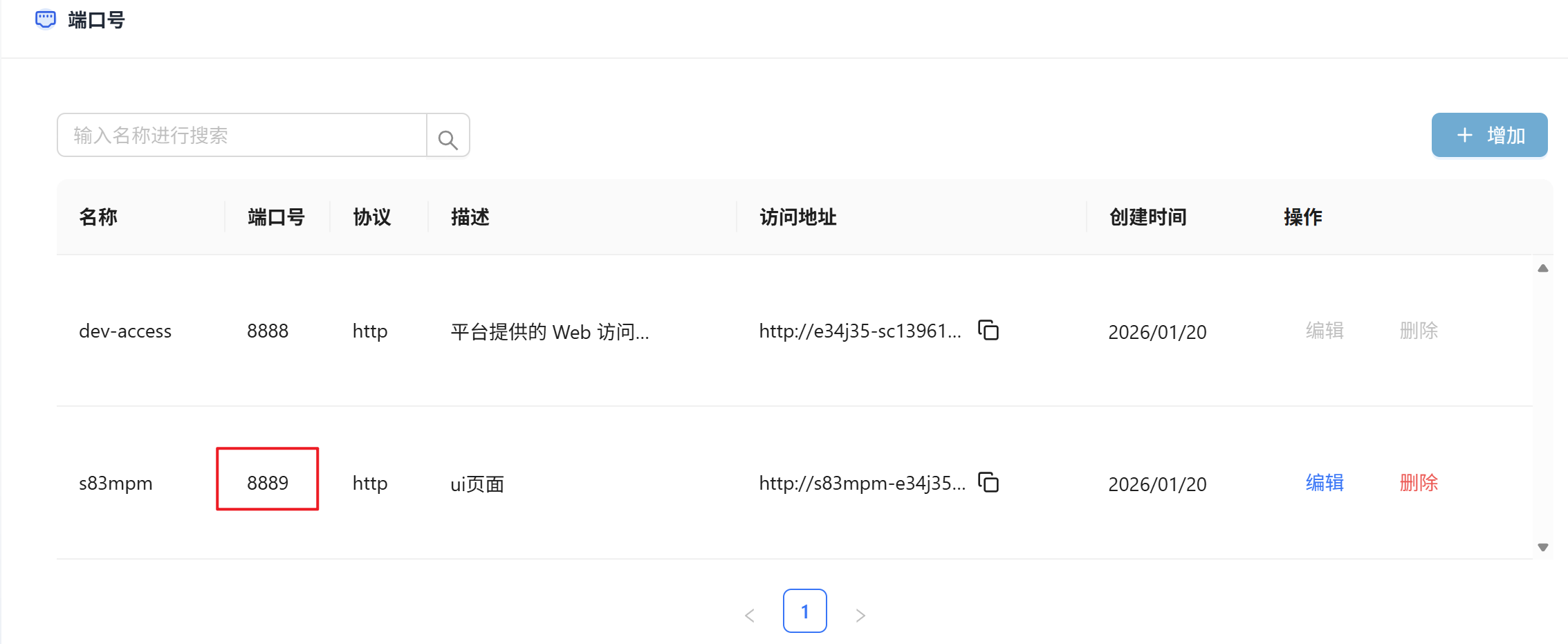Copy the dev-access access URL
Viewport: 1568px width, 644px height.
pos(989,331)
